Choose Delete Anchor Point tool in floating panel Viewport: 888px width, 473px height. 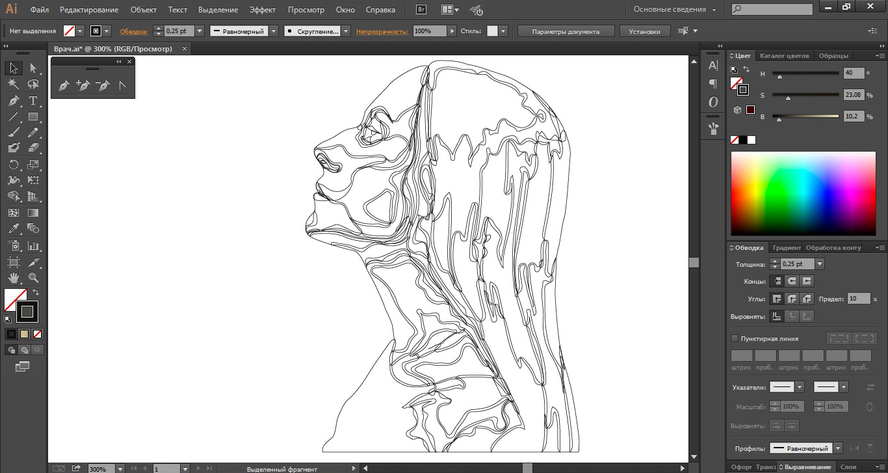click(103, 86)
